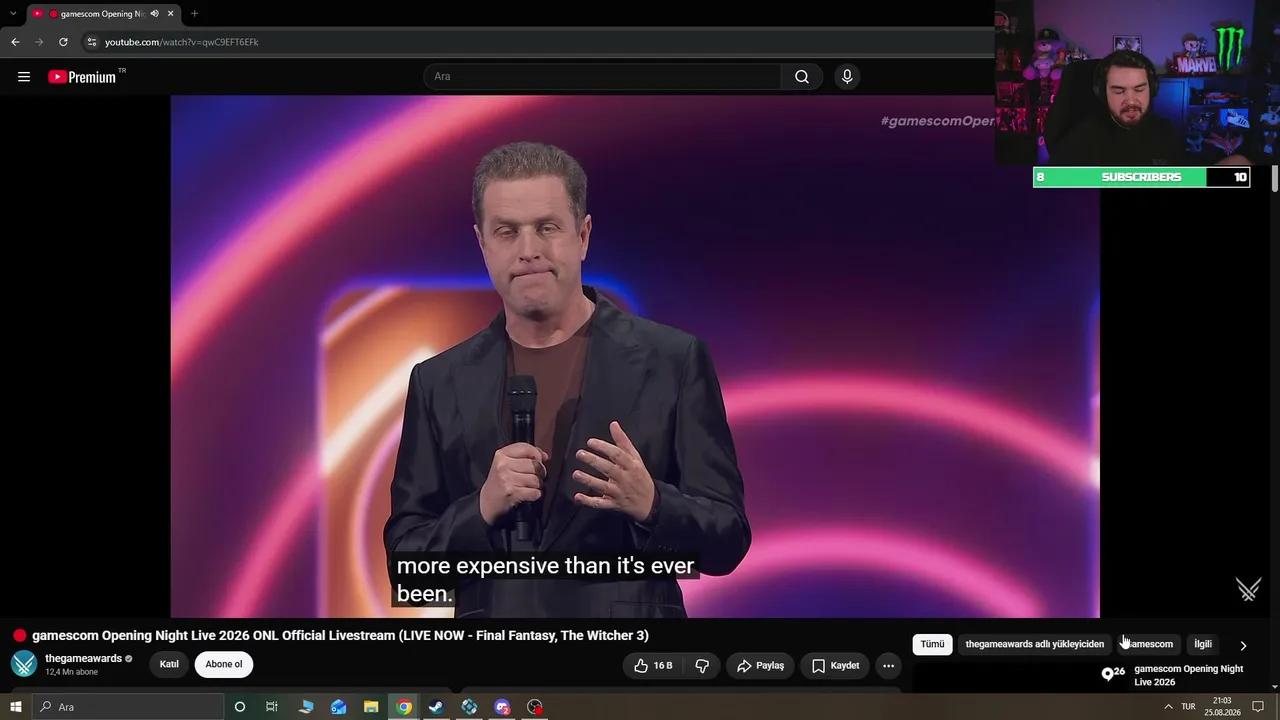Go forward in browser history
The image size is (1280, 720).
(x=39, y=42)
